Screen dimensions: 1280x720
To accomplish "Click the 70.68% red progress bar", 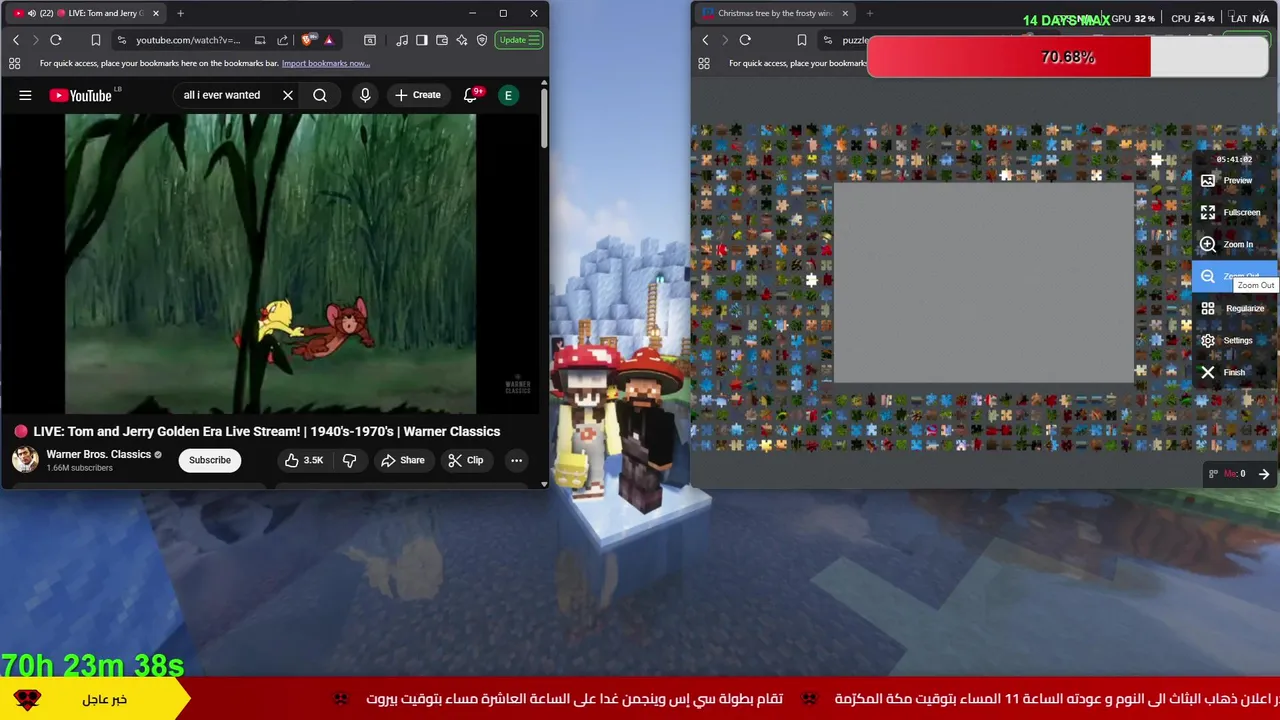I will click(1067, 57).
